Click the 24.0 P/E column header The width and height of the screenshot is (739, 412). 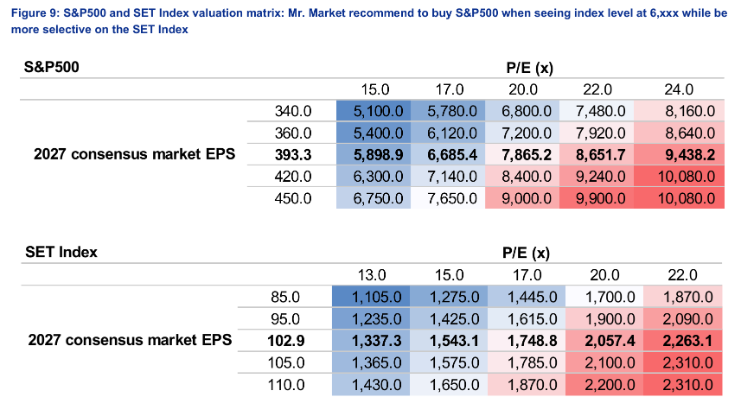pos(679,89)
